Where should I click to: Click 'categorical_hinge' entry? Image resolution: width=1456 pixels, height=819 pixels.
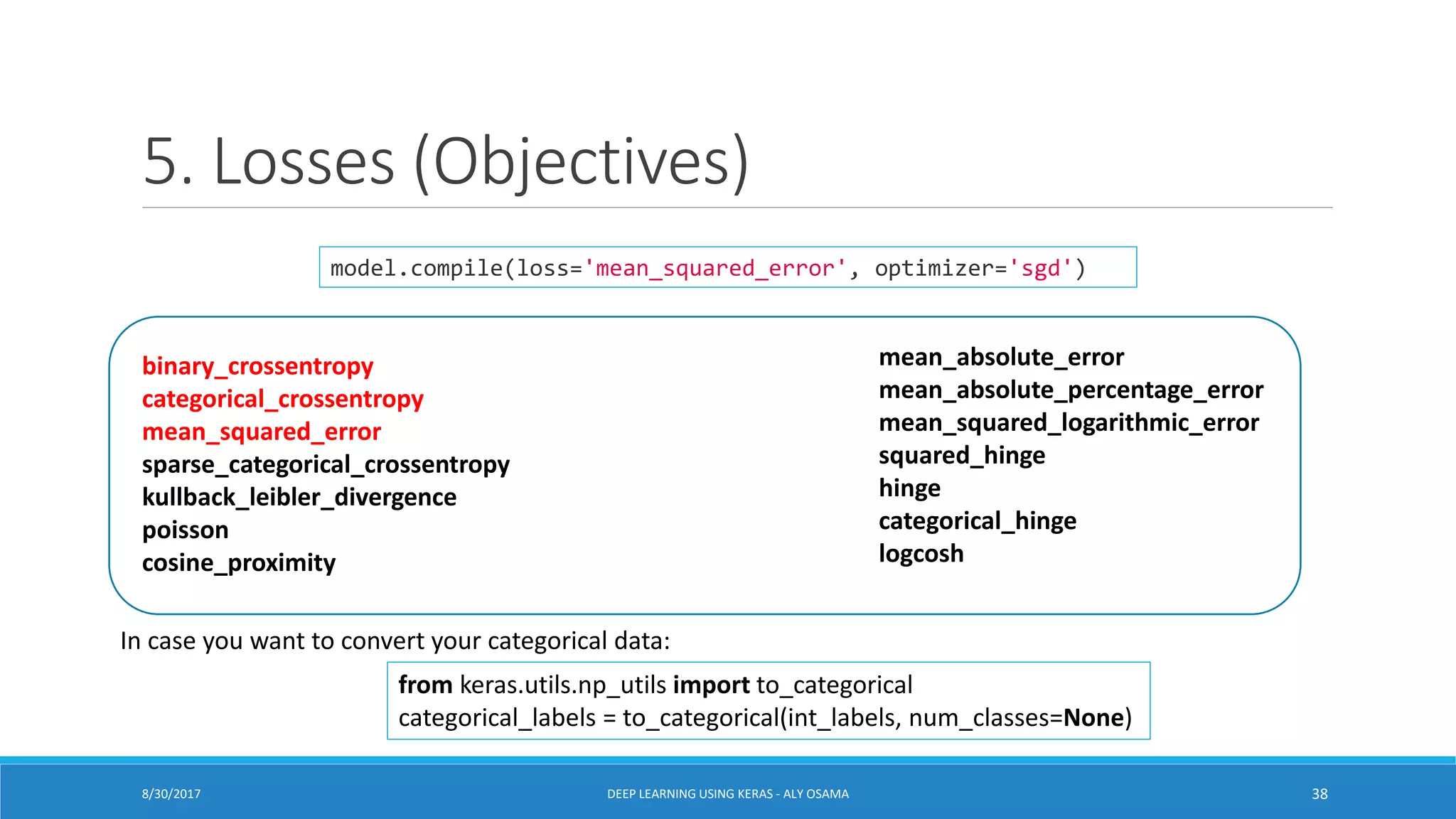[978, 520]
